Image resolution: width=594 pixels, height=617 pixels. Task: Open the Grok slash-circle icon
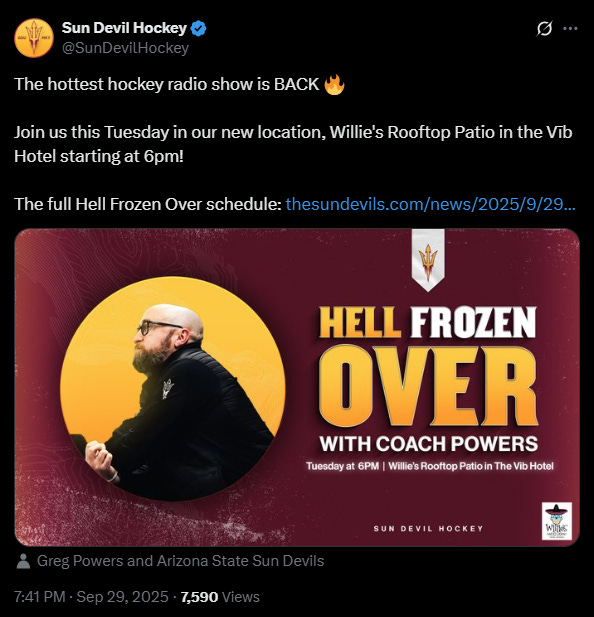[x=544, y=28]
